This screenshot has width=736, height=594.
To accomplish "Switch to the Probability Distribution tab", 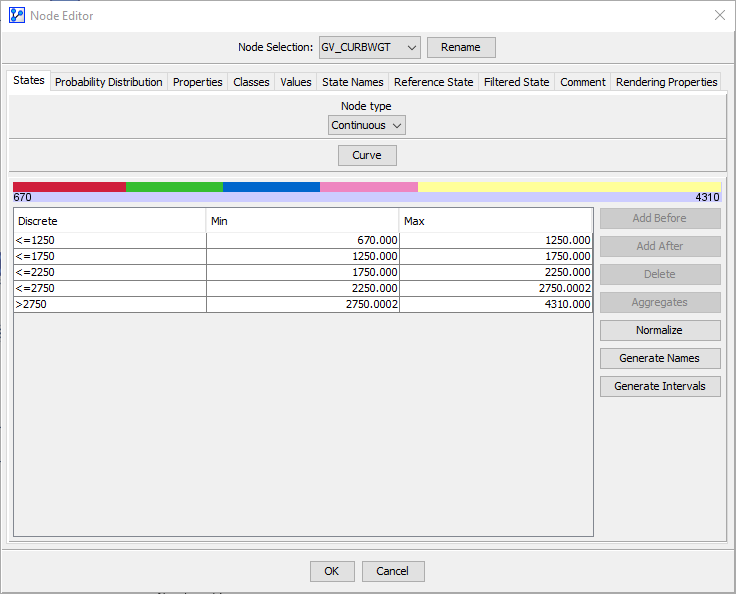I will point(108,82).
